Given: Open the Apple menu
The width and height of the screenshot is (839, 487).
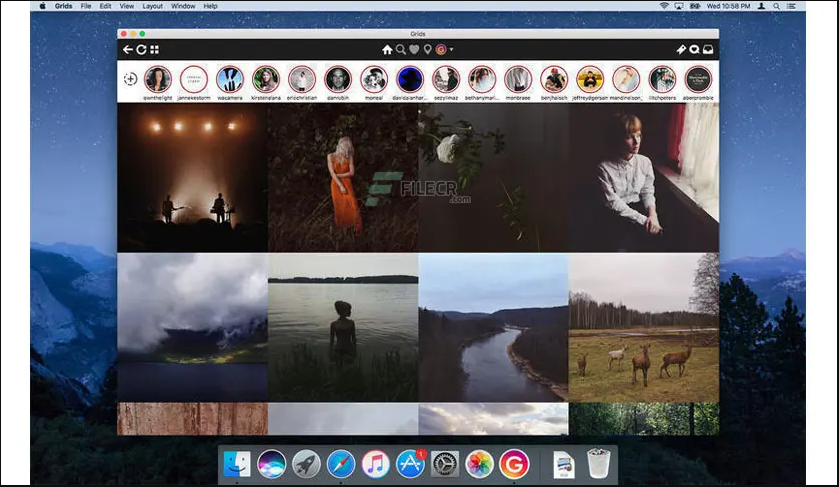Looking at the screenshot, I should (43, 6).
